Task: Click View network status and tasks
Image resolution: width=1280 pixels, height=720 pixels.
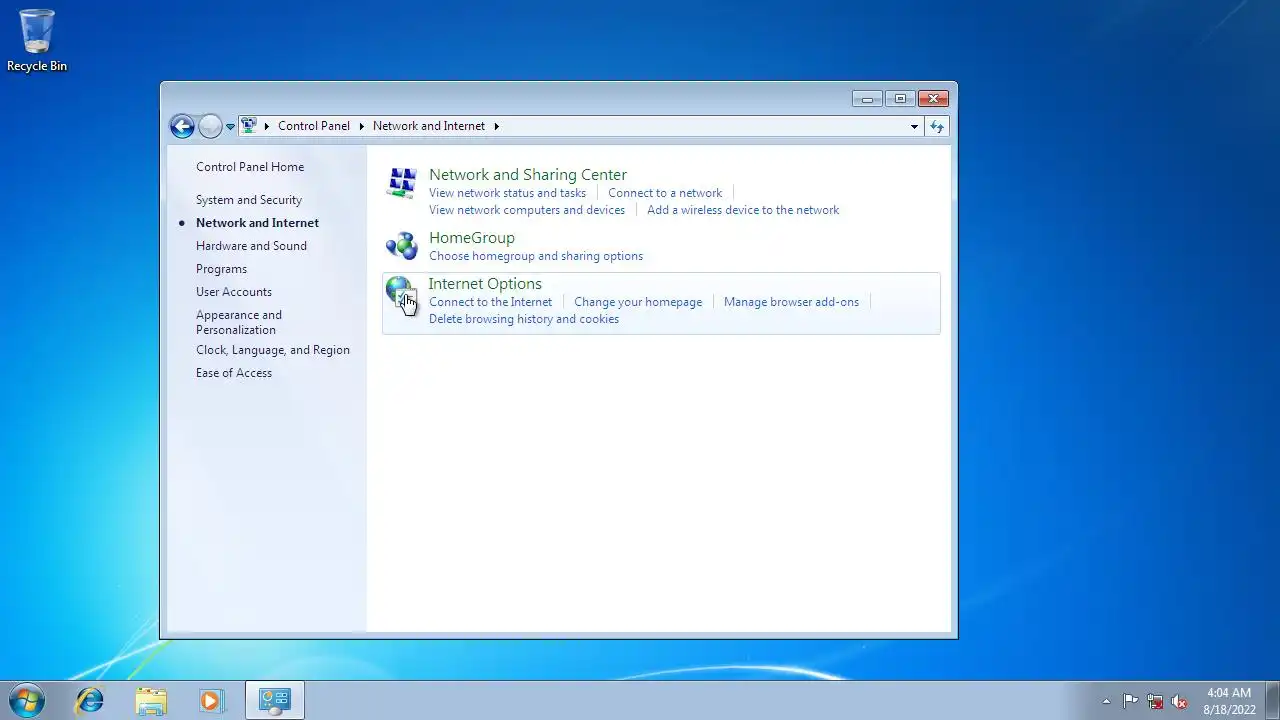Action: [x=507, y=193]
